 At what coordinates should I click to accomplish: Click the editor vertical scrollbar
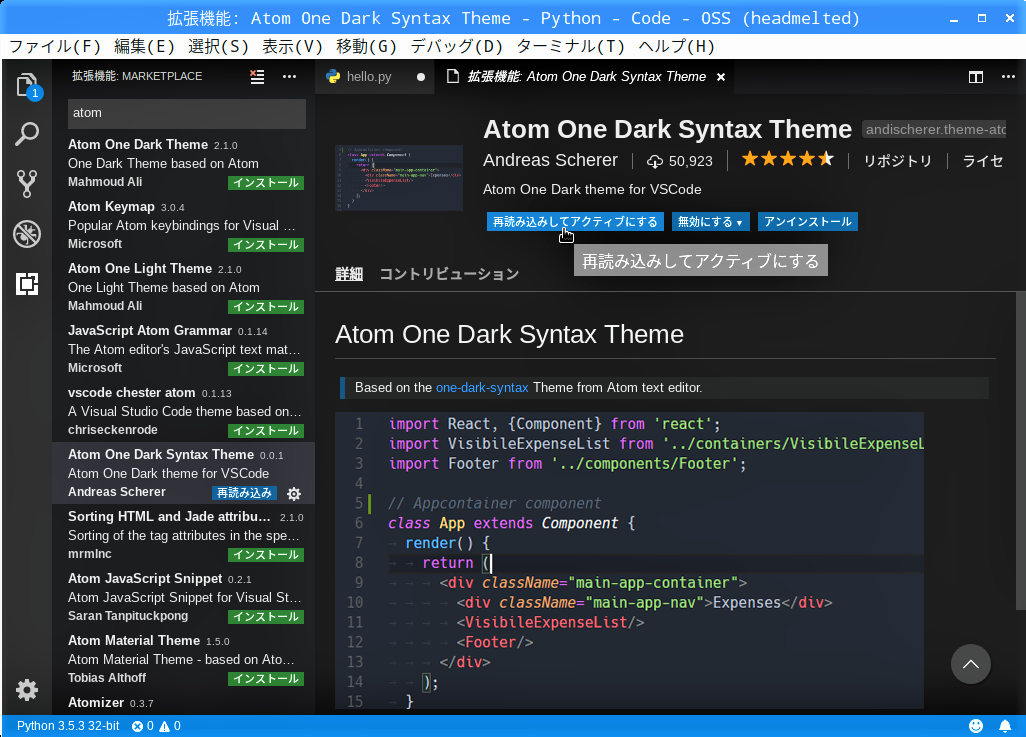point(1020,452)
